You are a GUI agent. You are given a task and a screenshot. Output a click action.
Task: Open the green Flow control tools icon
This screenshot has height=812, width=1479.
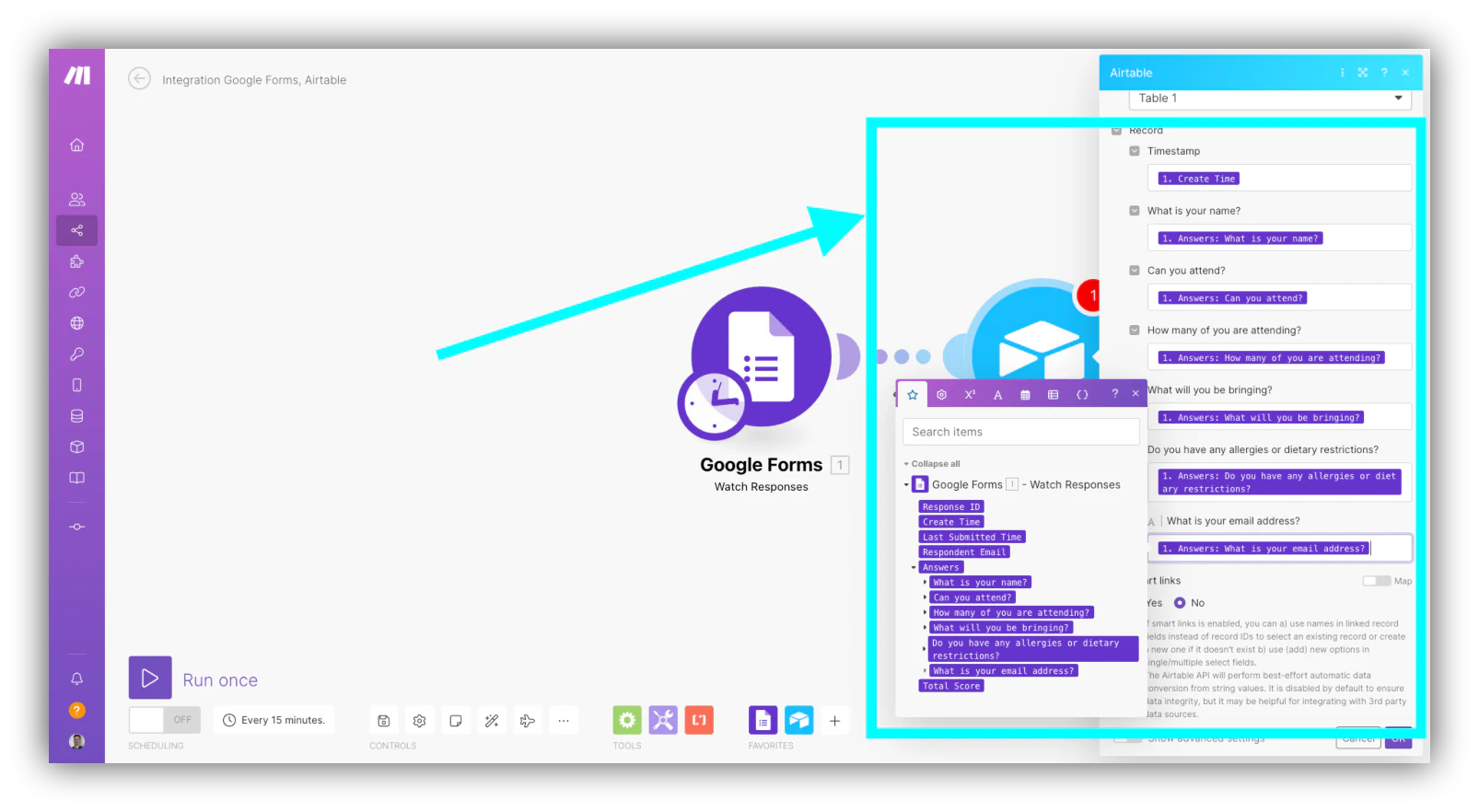coord(627,720)
